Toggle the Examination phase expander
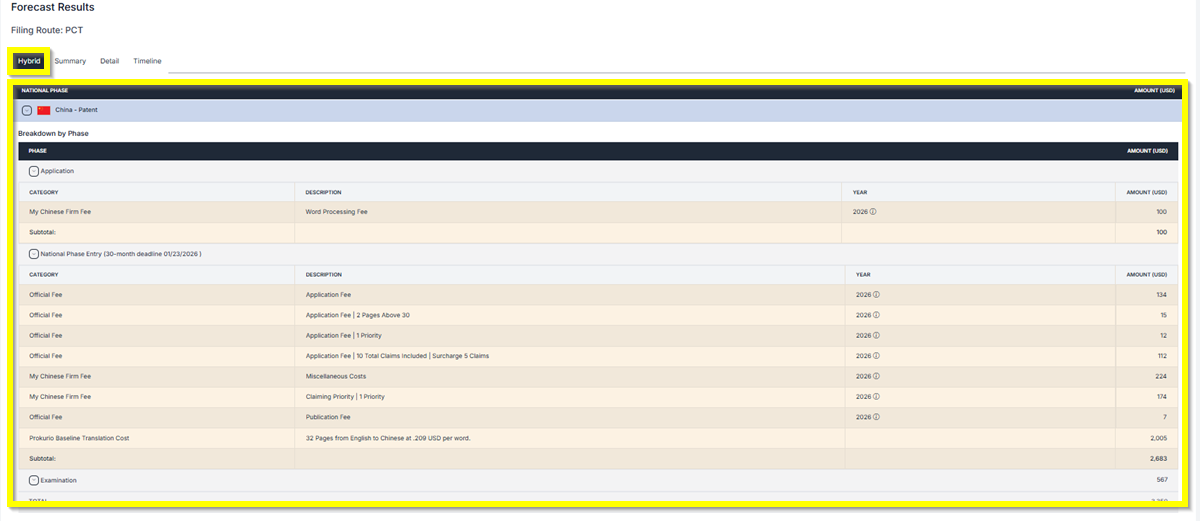 pos(34,480)
